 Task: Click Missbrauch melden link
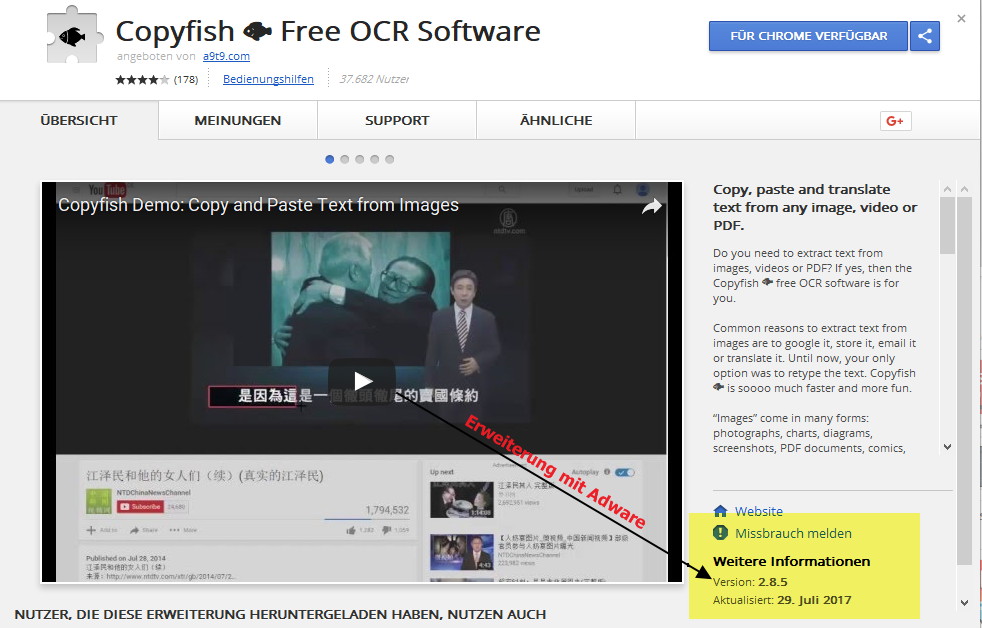tap(793, 533)
